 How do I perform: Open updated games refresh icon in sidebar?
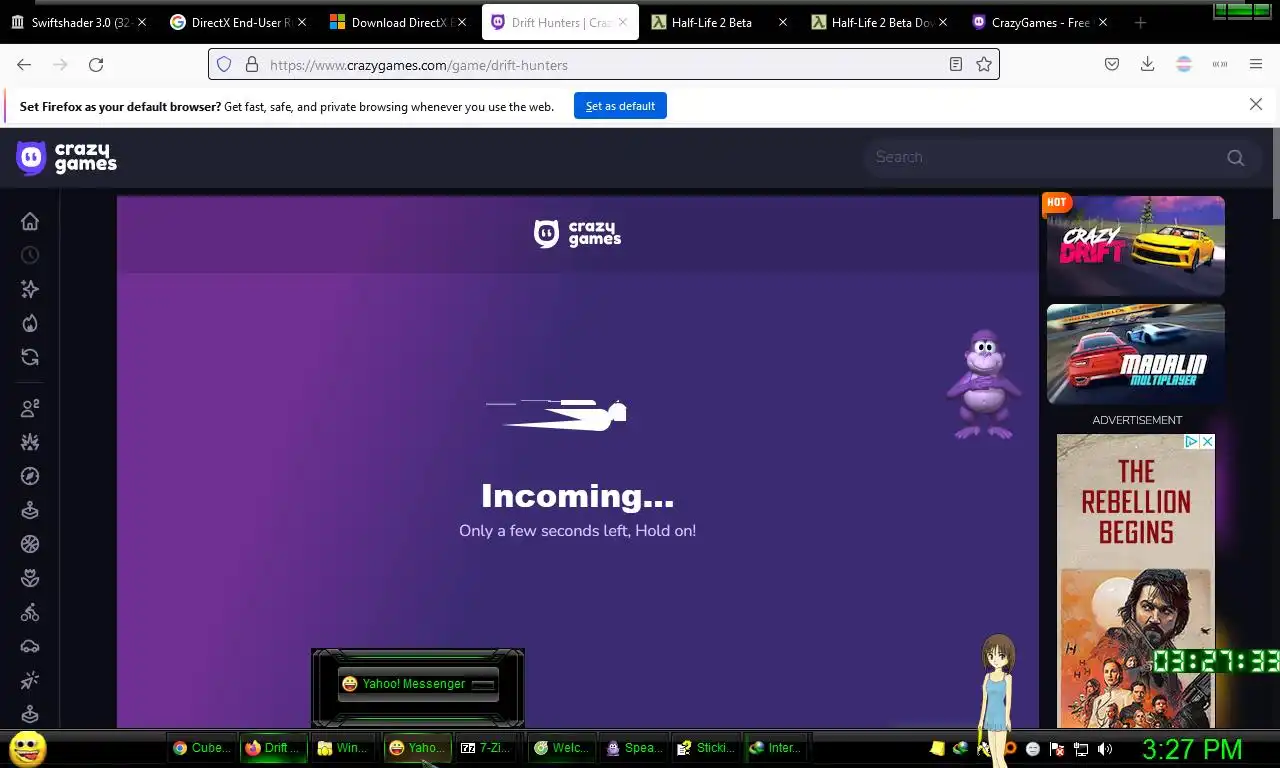30,357
